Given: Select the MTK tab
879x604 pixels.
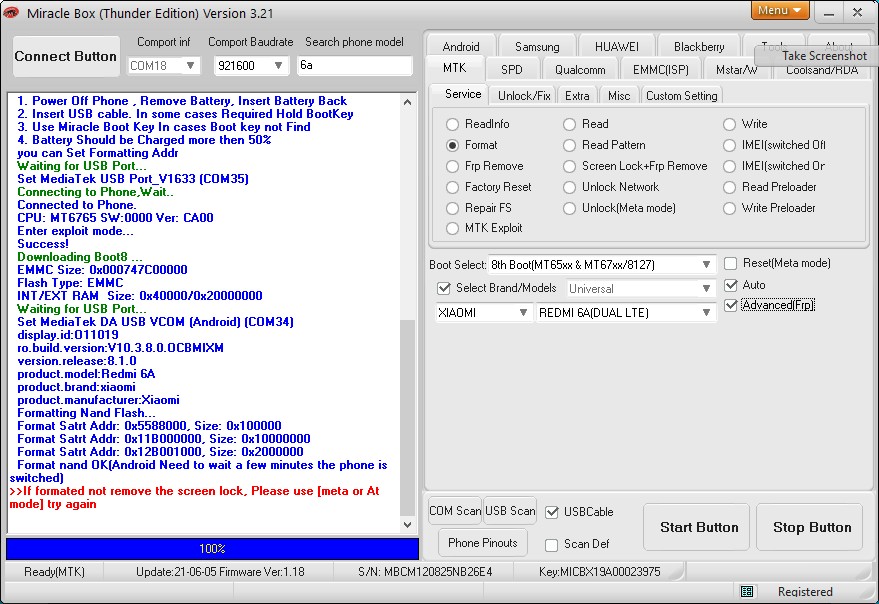Looking at the screenshot, I should pyautogui.click(x=455, y=68).
